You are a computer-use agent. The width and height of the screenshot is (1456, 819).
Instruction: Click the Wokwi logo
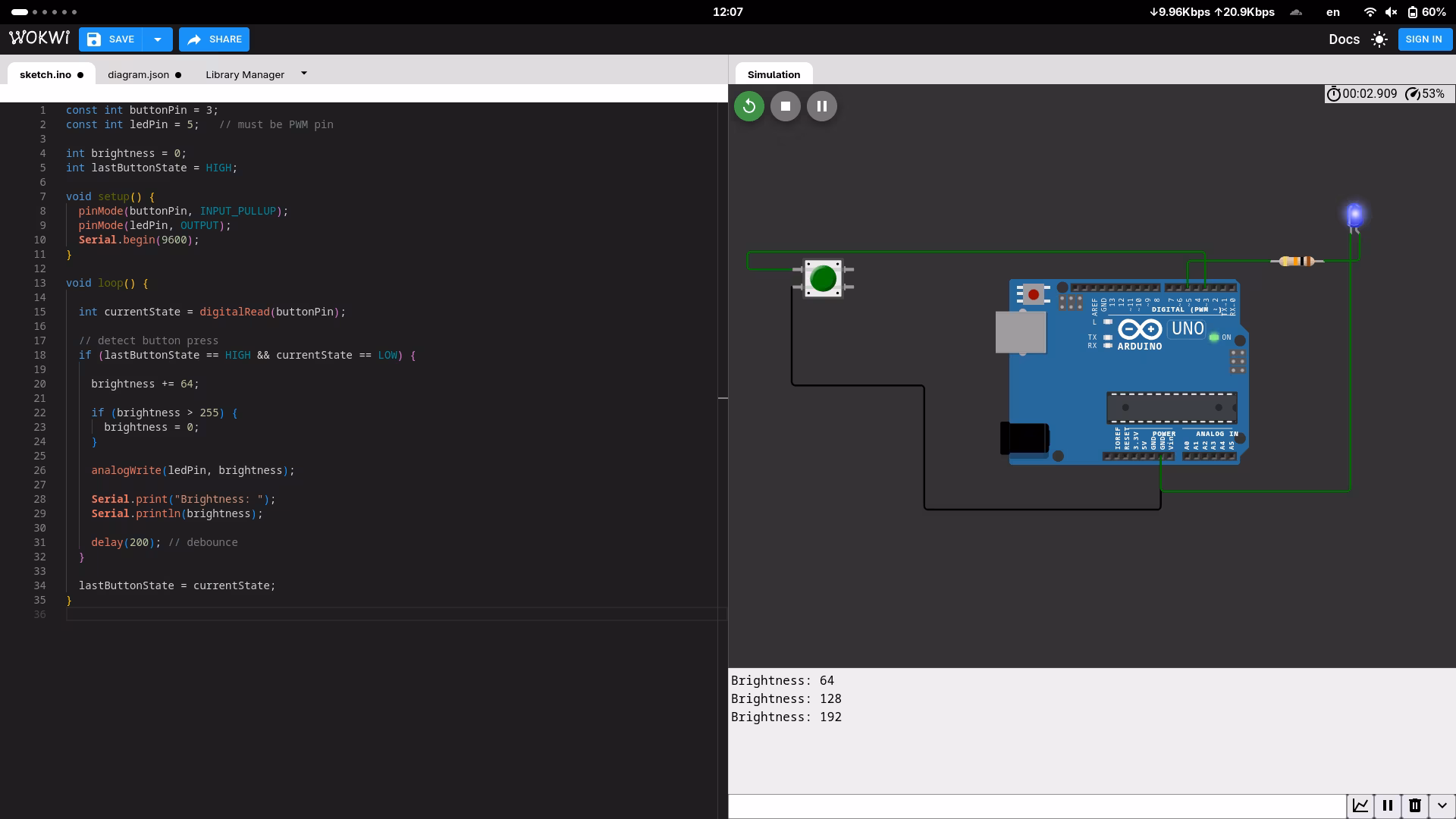coord(39,38)
